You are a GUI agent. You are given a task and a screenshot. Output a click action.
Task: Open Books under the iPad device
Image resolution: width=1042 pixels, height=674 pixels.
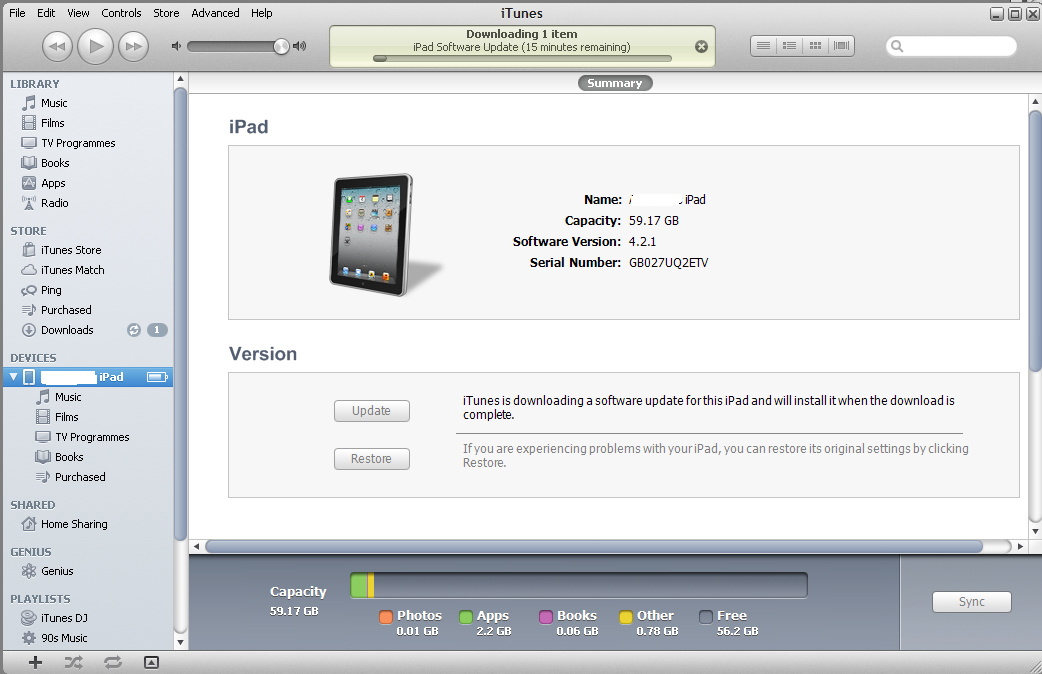pos(69,457)
